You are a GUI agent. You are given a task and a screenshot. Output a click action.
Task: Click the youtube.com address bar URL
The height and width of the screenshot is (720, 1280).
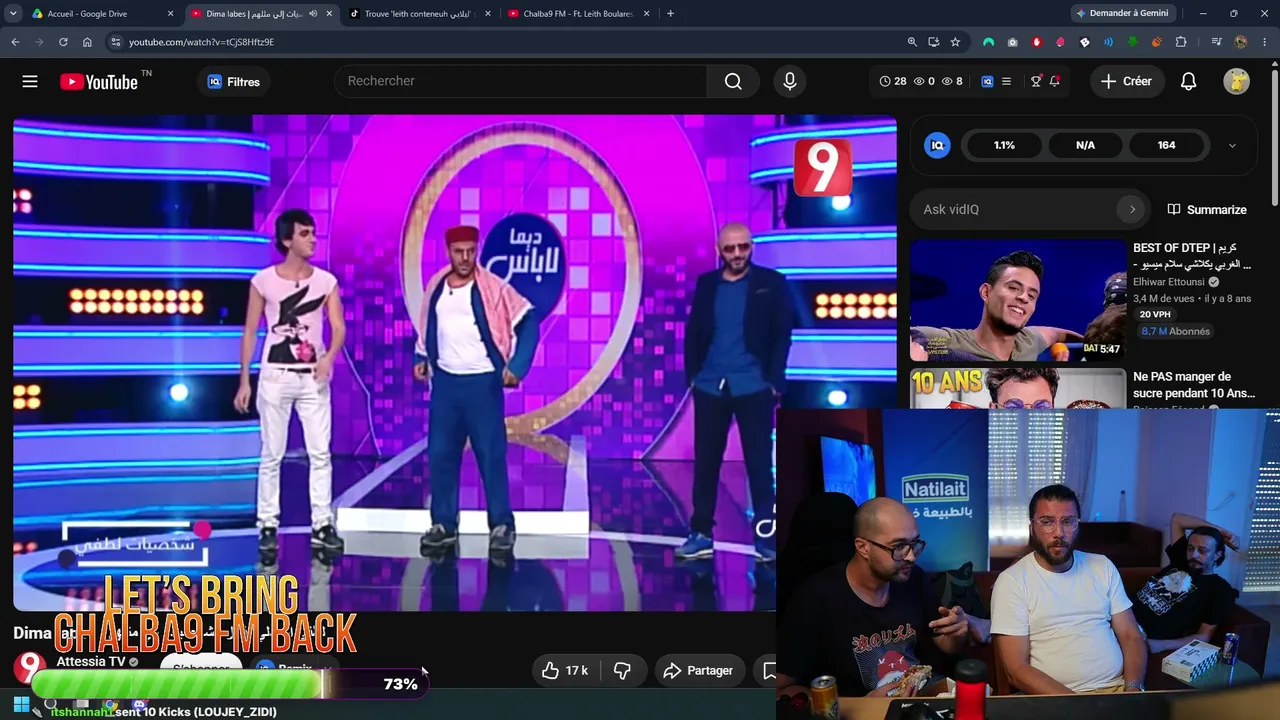(x=201, y=42)
